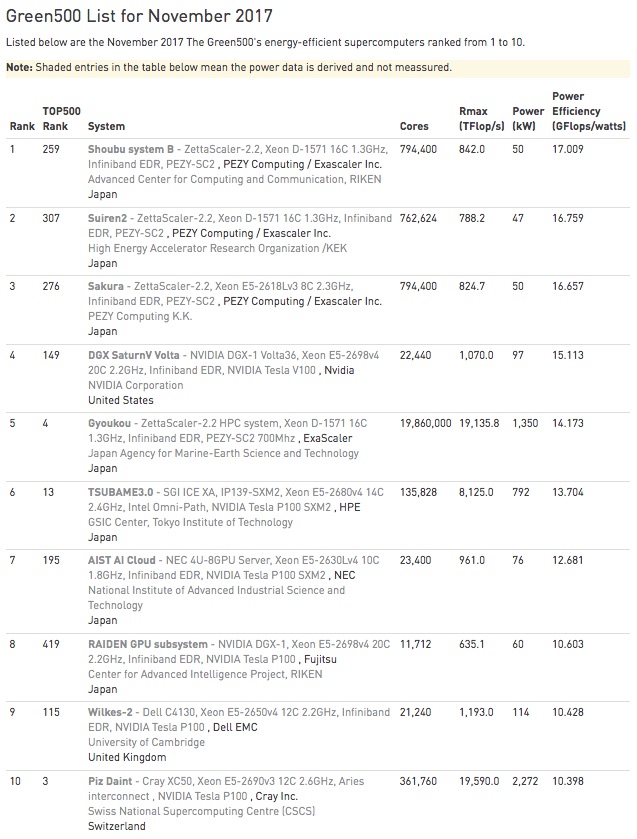Click the Power (kW) column header
637x839 pixels.
(528, 118)
